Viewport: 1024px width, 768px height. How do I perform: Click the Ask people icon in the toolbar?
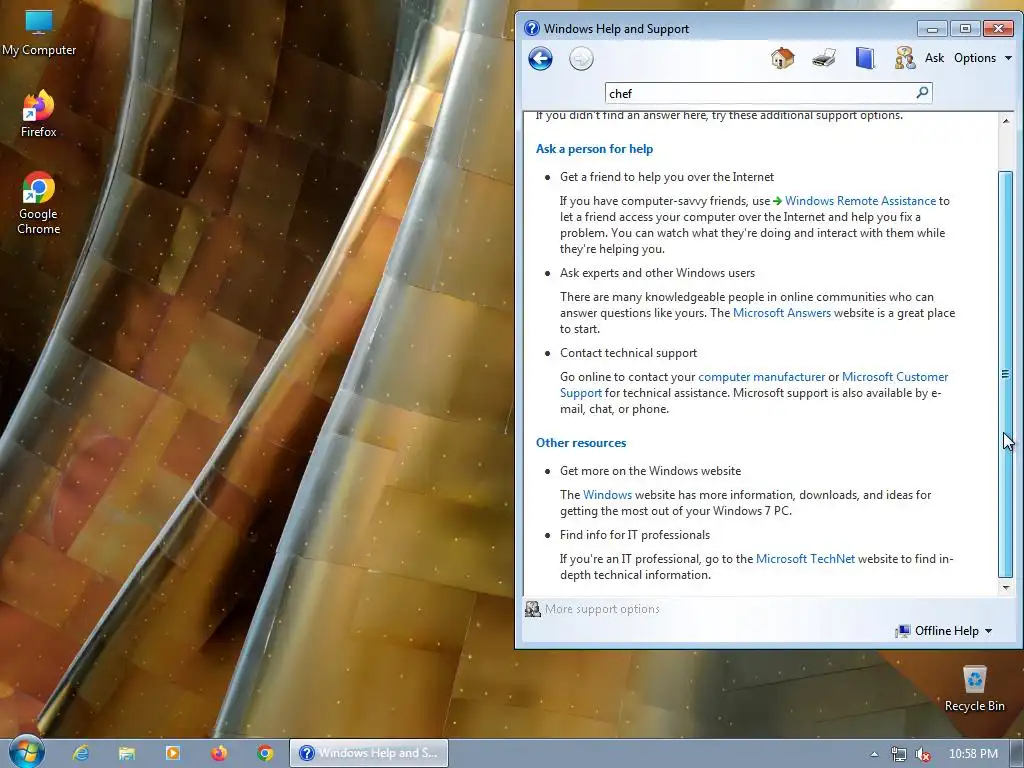tap(905, 58)
